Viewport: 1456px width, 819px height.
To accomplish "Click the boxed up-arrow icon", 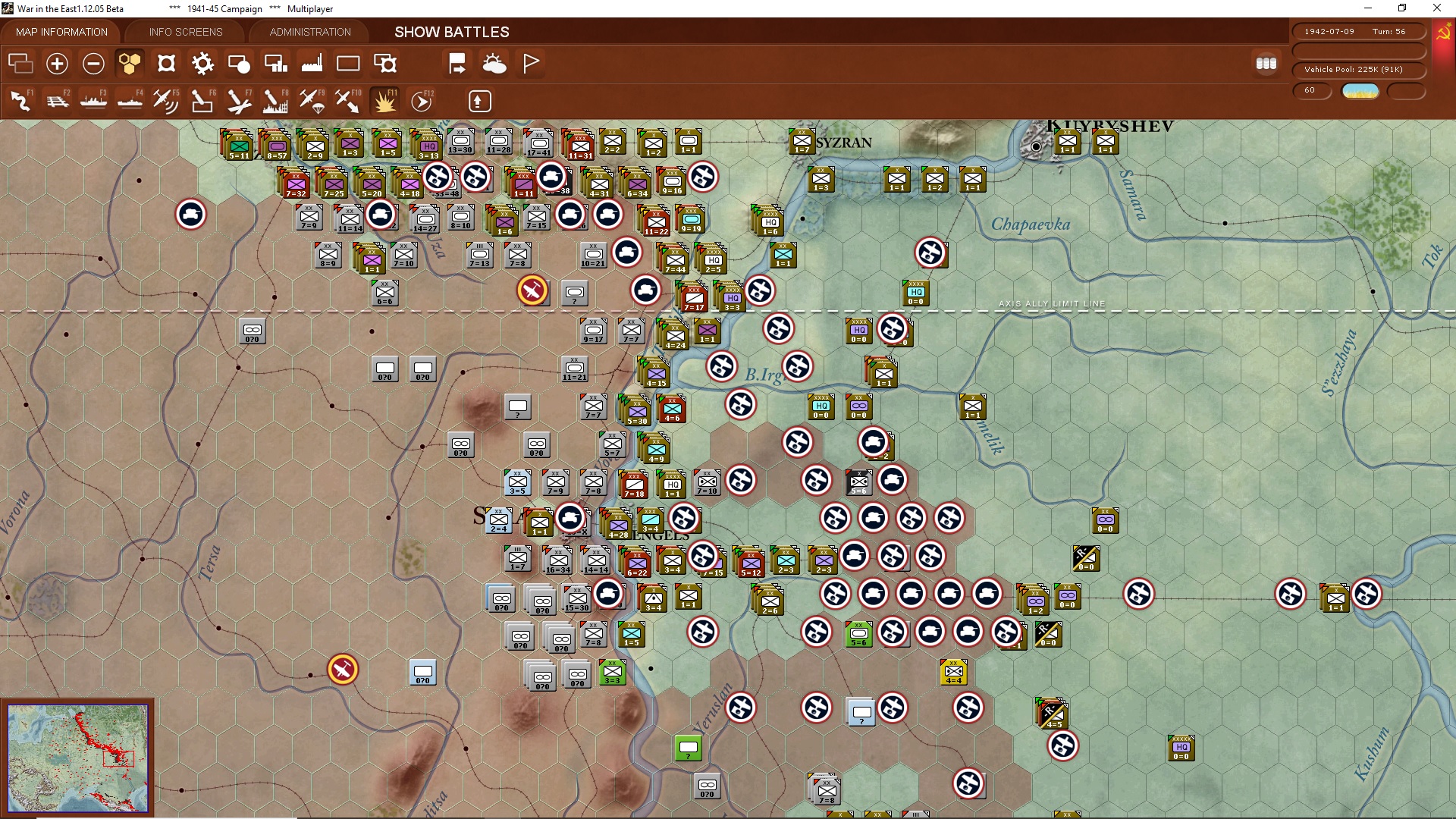I will coord(479,101).
